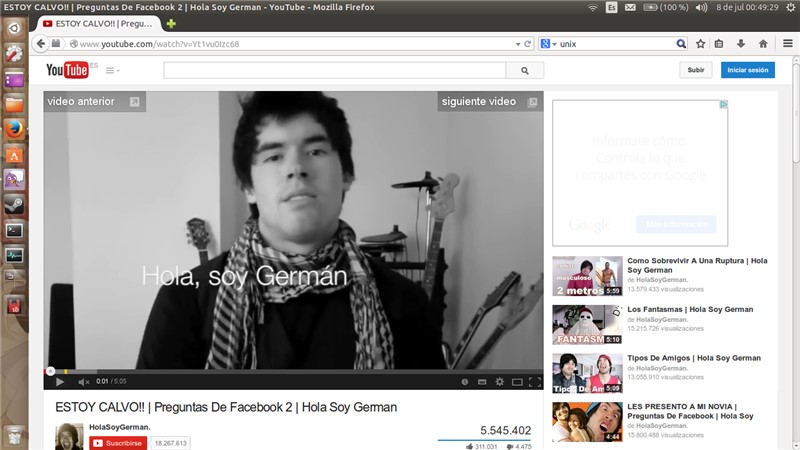Open the search engine selector dropdown

coord(548,44)
